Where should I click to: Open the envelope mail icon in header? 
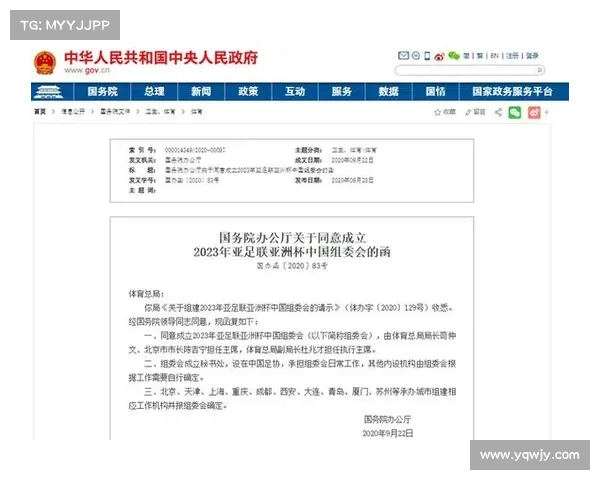[x=403, y=56]
